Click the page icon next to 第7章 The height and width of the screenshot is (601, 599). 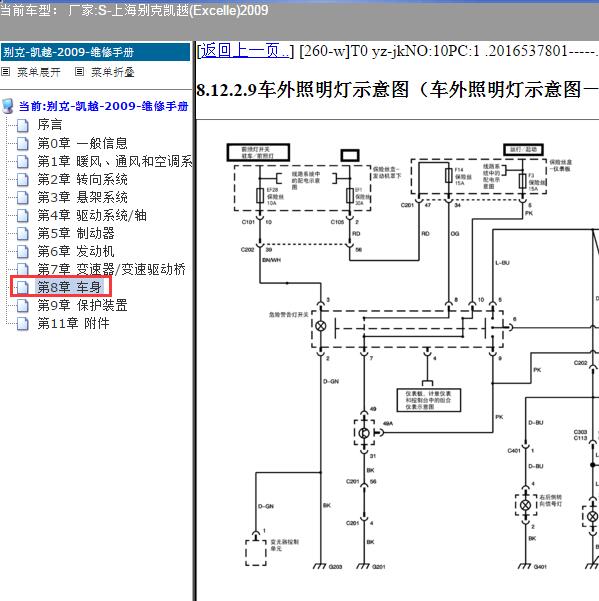23,269
